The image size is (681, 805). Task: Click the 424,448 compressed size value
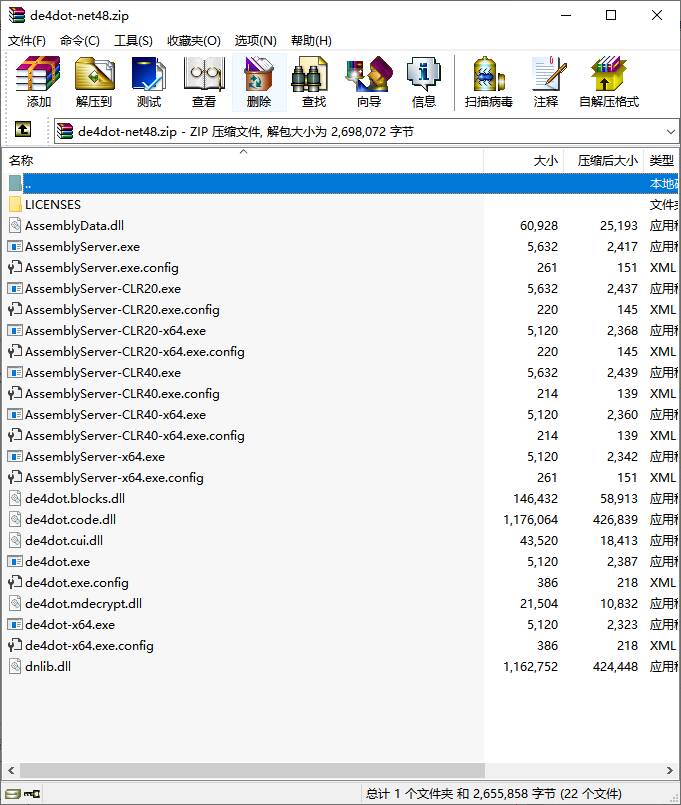point(615,666)
